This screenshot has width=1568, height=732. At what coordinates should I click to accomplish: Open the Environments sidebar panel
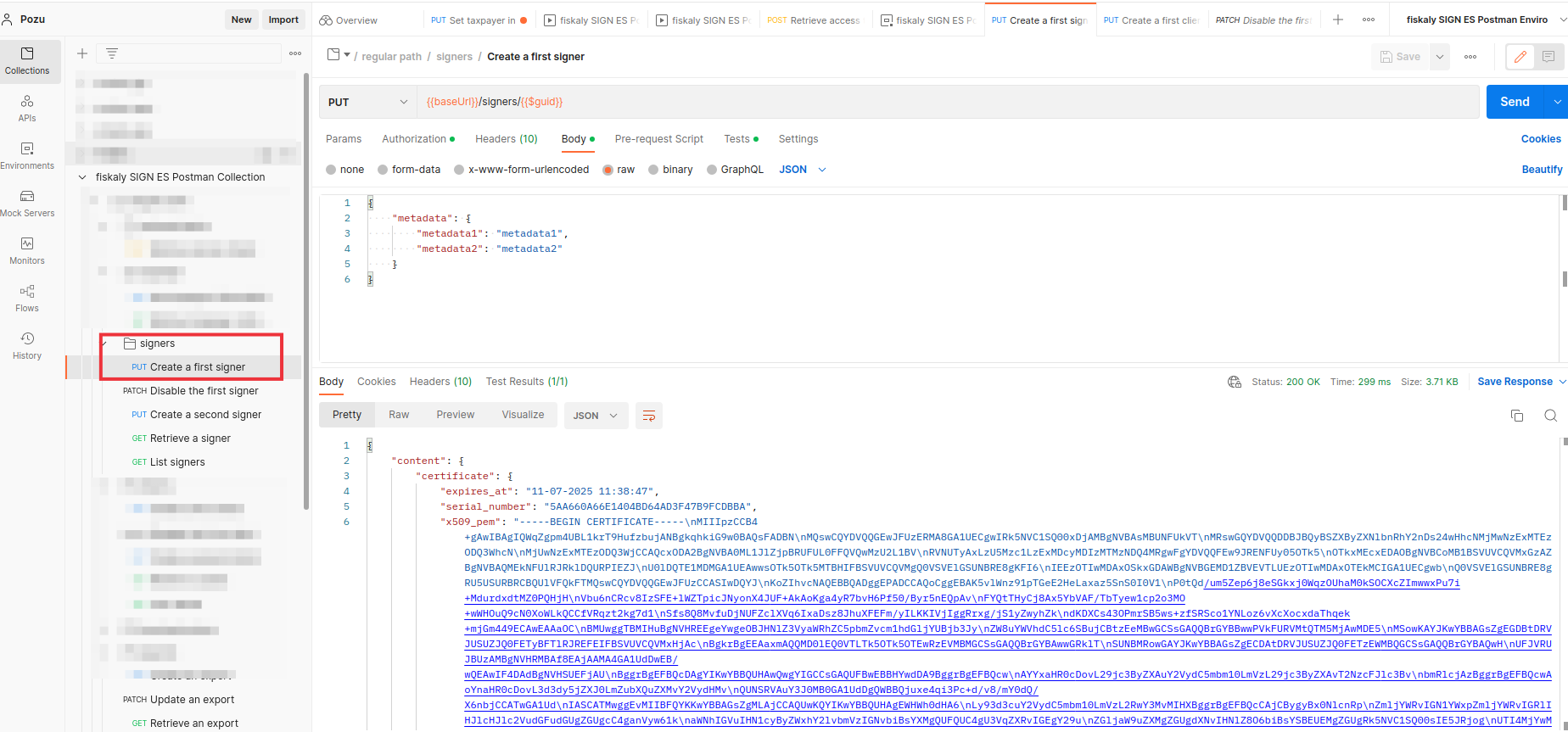click(x=27, y=156)
